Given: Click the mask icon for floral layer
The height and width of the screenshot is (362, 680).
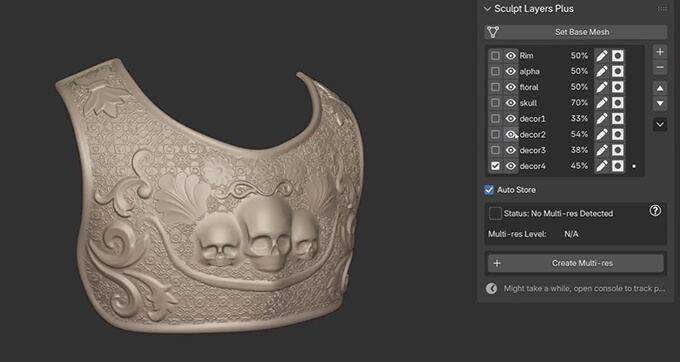Looking at the screenshot, I should point(618,87).
